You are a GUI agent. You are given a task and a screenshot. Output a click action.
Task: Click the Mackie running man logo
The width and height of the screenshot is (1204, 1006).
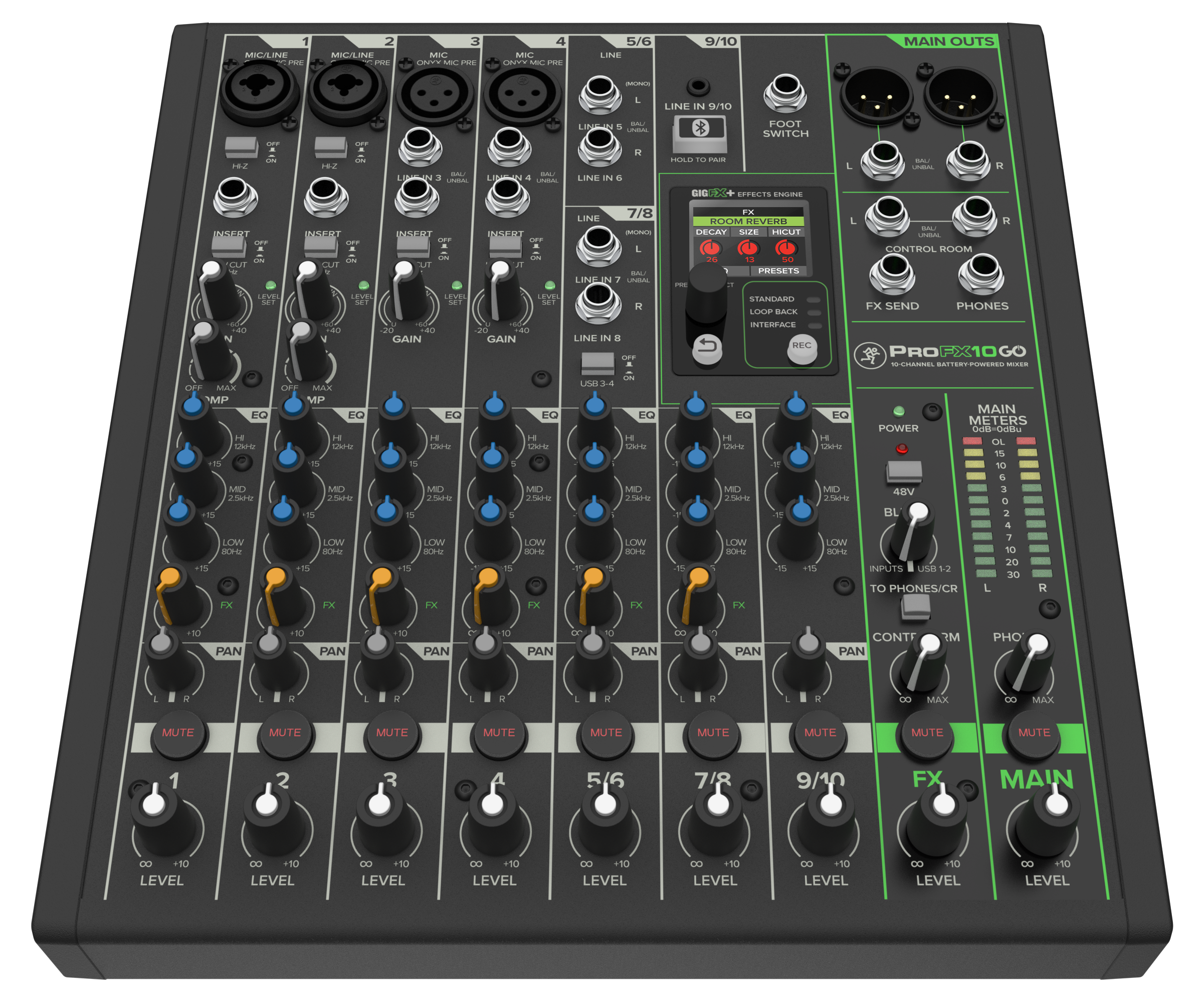tap(870, 355)
